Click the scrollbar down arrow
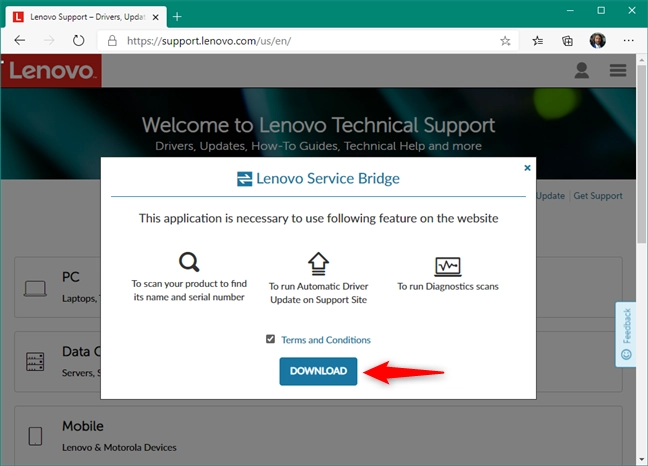This screenshot has width=648, height=466. tap(641, 459)
